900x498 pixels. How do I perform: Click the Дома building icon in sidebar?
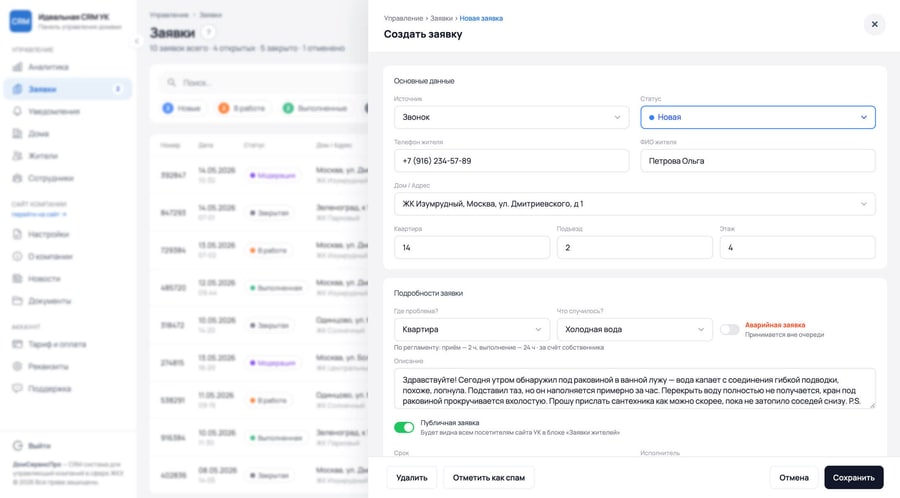point(18,134)
